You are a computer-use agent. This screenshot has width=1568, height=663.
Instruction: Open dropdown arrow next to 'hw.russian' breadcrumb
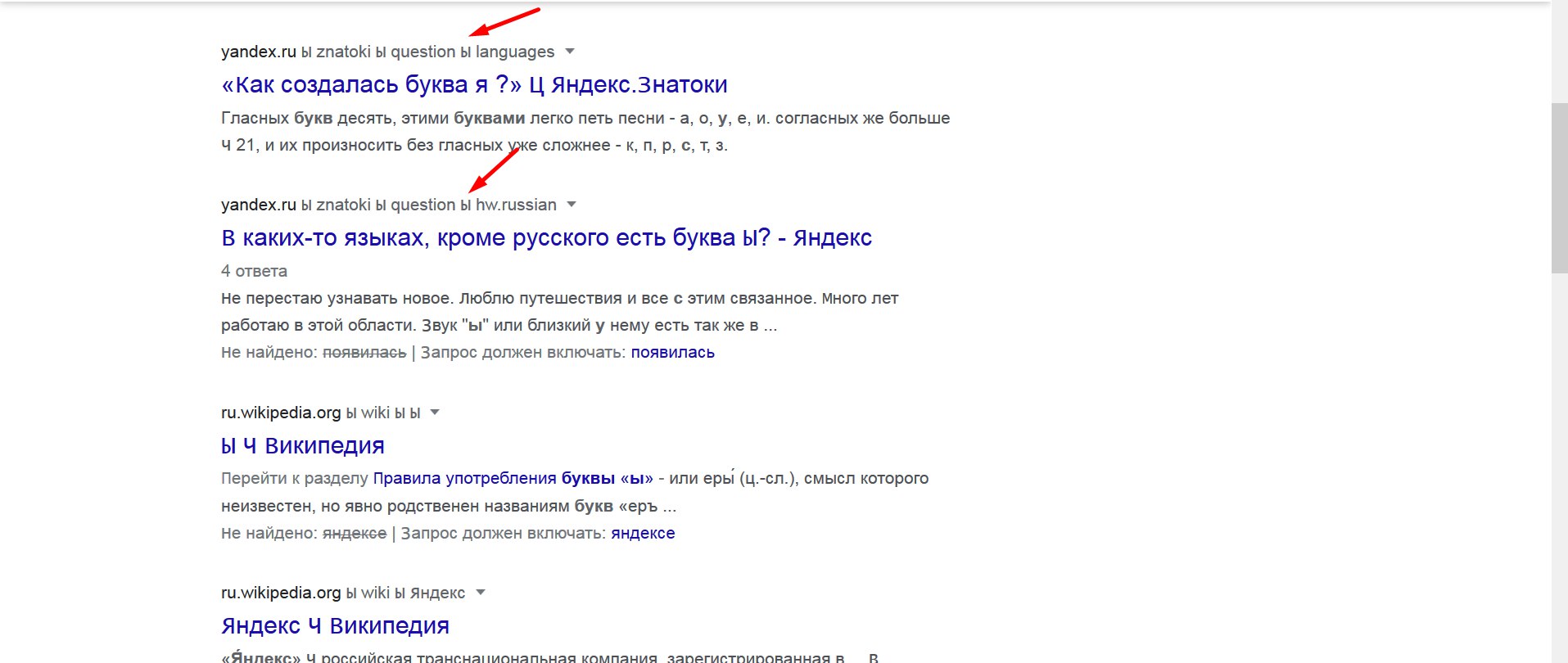(572, 205)
